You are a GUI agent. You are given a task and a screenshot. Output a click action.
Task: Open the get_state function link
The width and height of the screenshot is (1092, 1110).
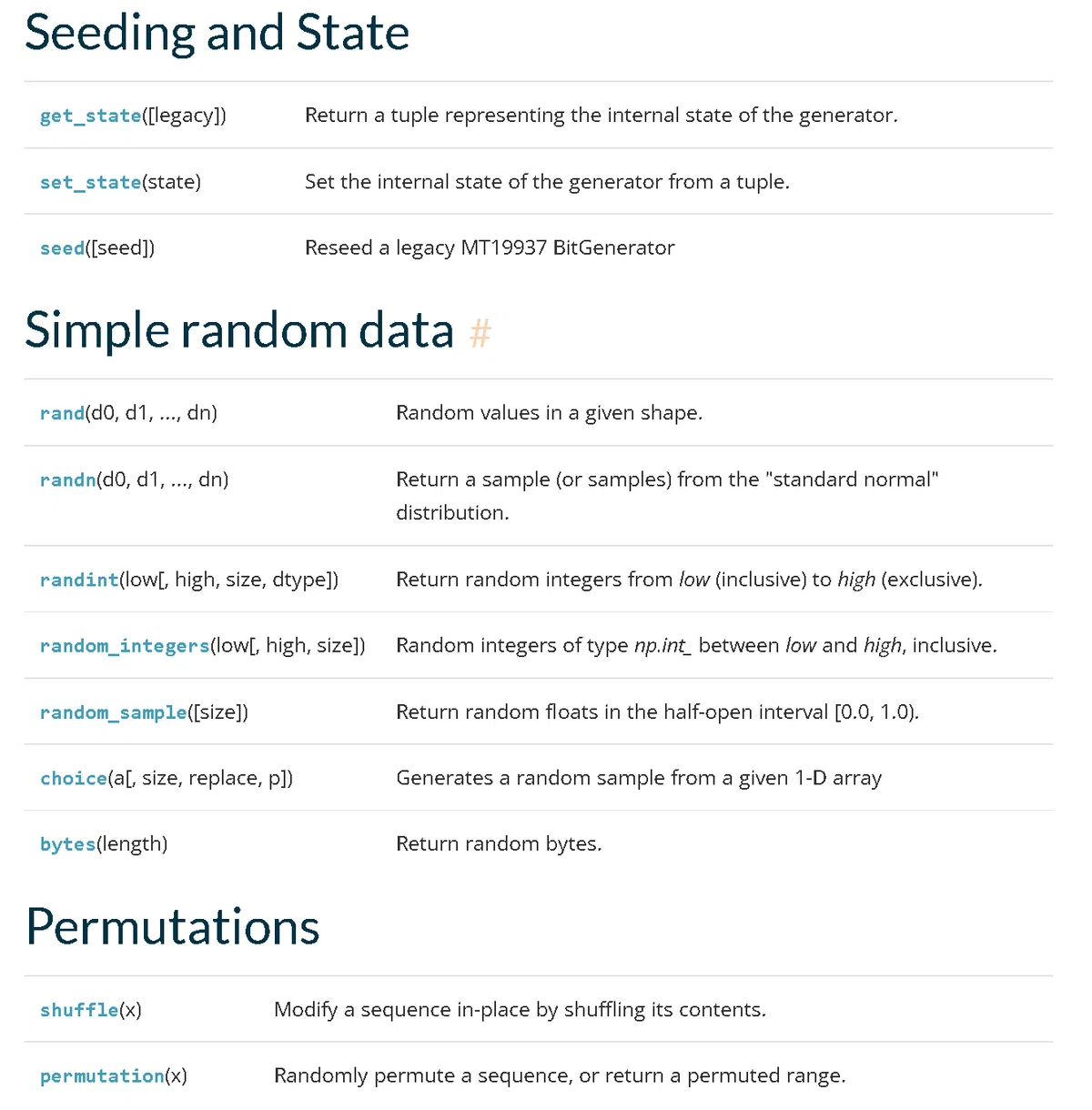[x=91, y=116]
